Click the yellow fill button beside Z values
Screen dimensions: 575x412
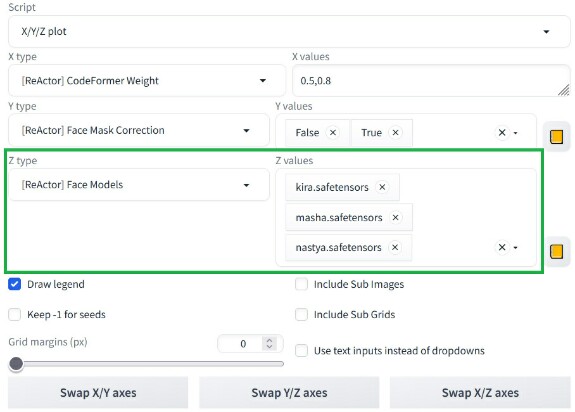pos(556,251)
